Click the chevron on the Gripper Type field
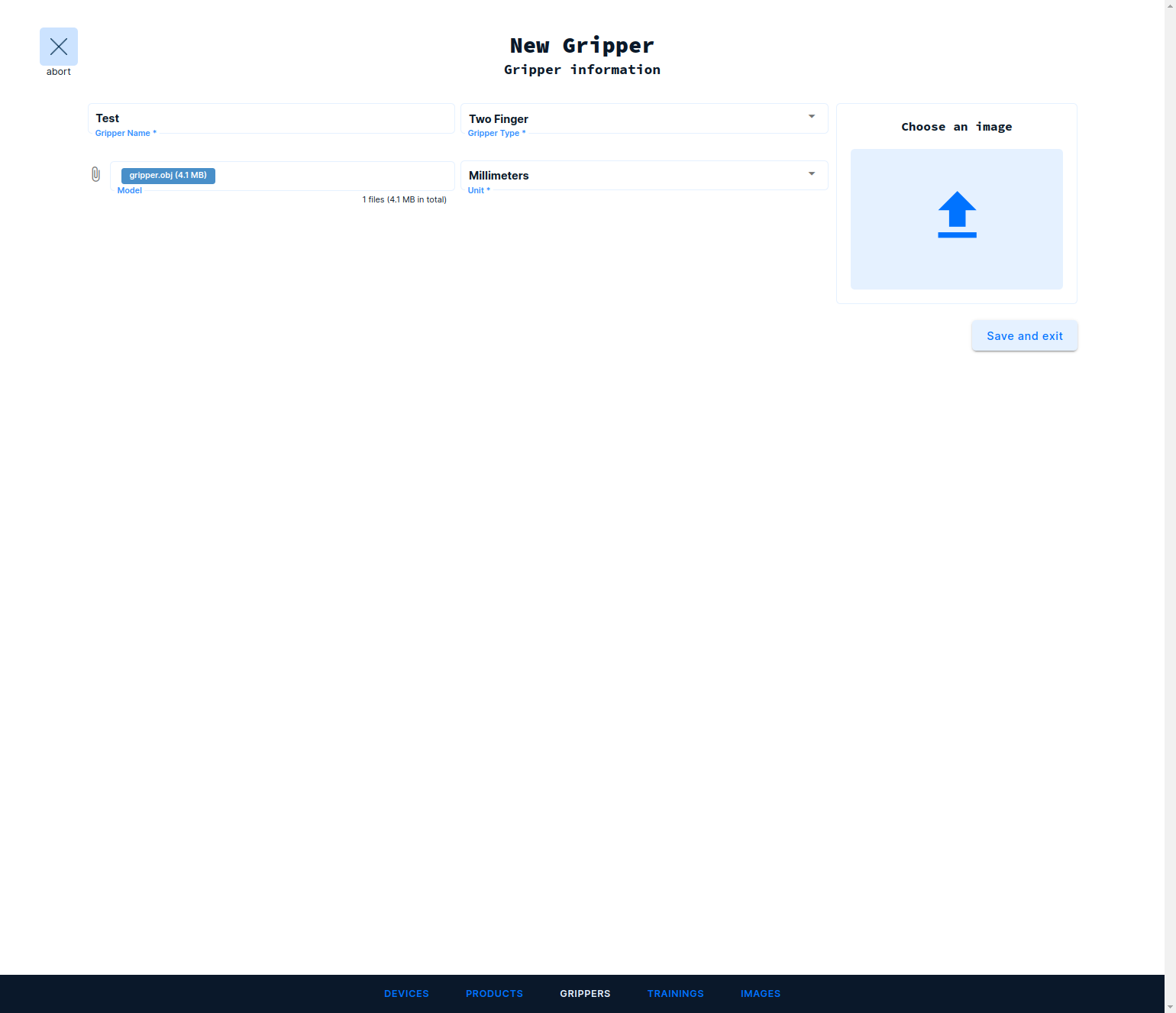 point(812,116)
